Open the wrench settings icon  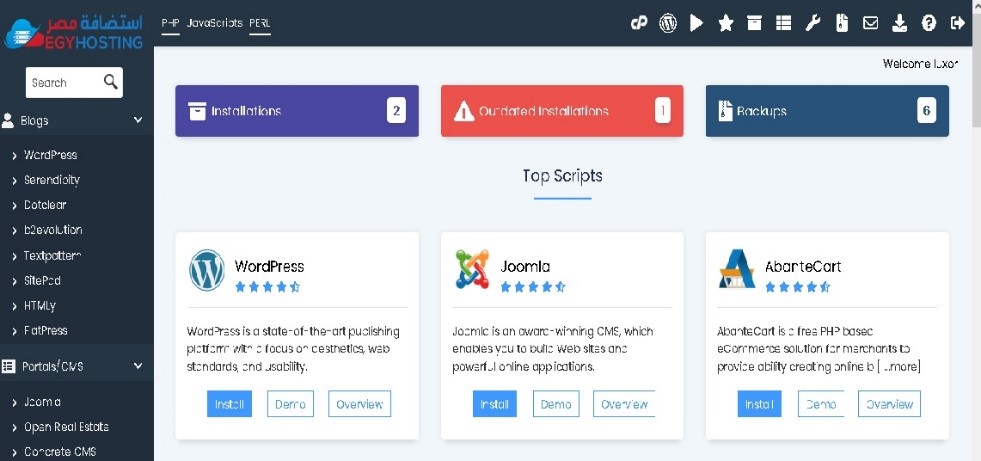pos(813,23)
